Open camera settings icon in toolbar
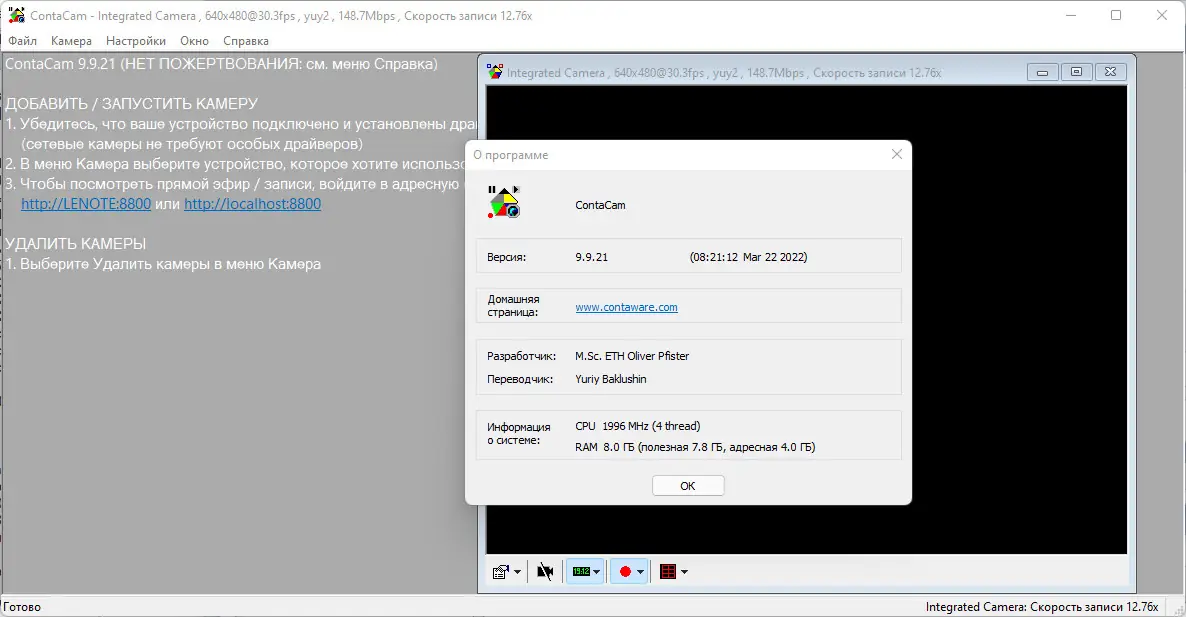This screenshot has width=1186, height=617. point(500,572)
